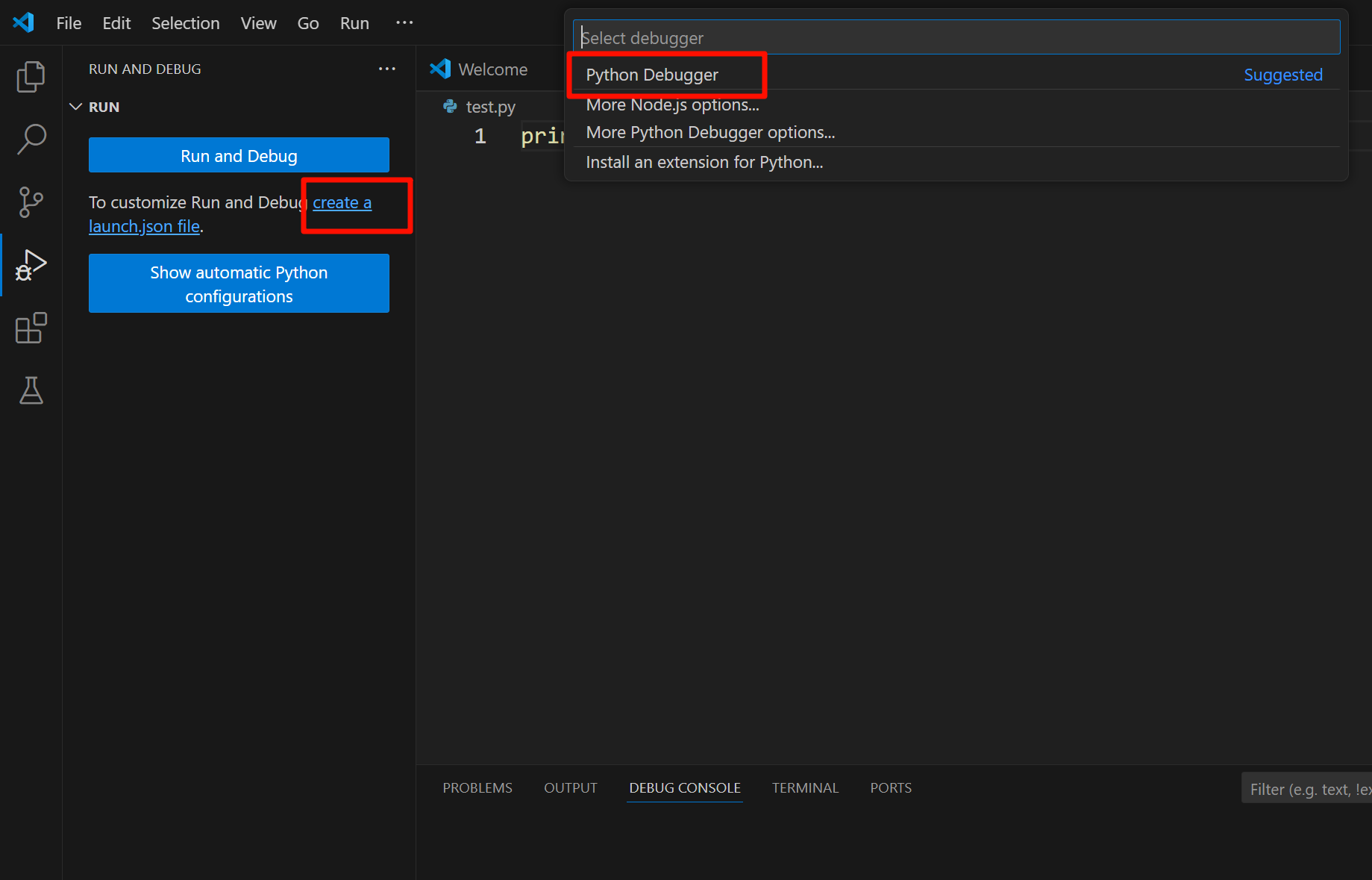Switch to the OUTPUT panel tab

(571, 788)
